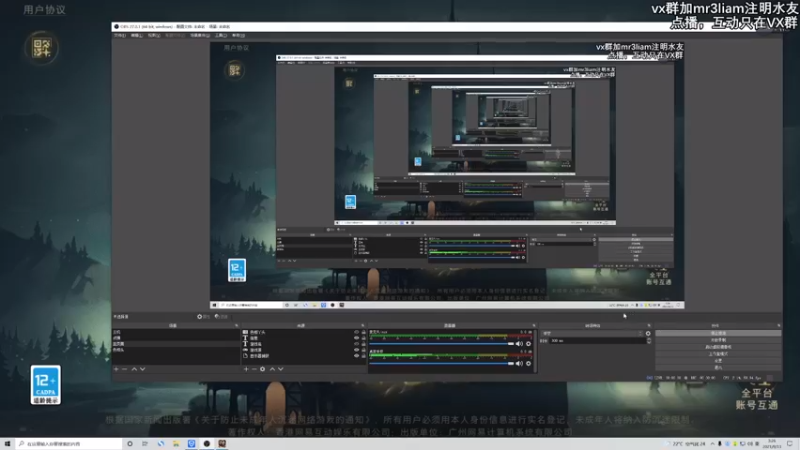Lock the second text source
Viewport: 800px width, 450px height.
pyautogui.click(x=364, y=344)
